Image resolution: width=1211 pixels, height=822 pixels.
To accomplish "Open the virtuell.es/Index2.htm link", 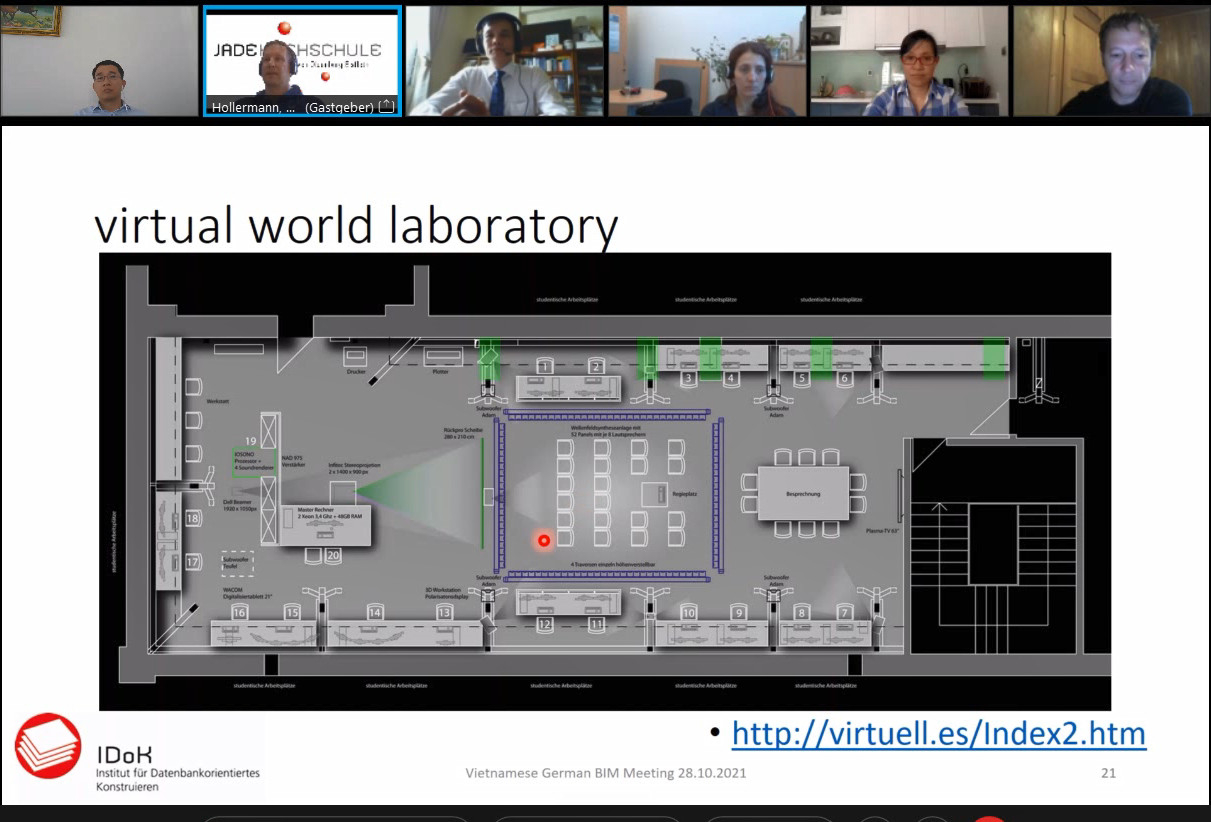I will click(x=938, y=734).
